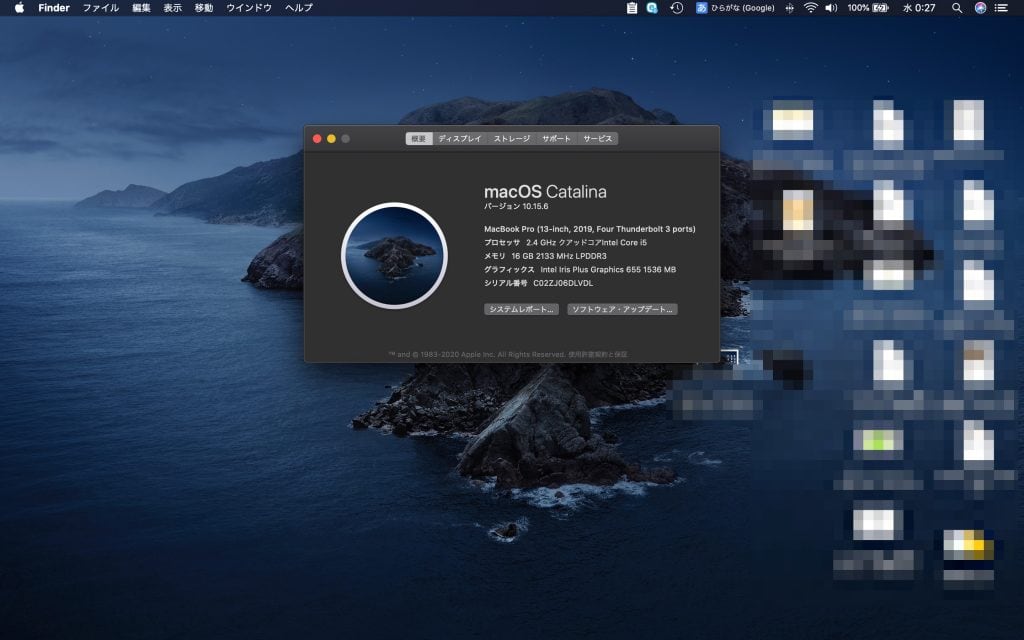Open the 表示 menu
Screen dimensions: 1024x640
[172, 8]
